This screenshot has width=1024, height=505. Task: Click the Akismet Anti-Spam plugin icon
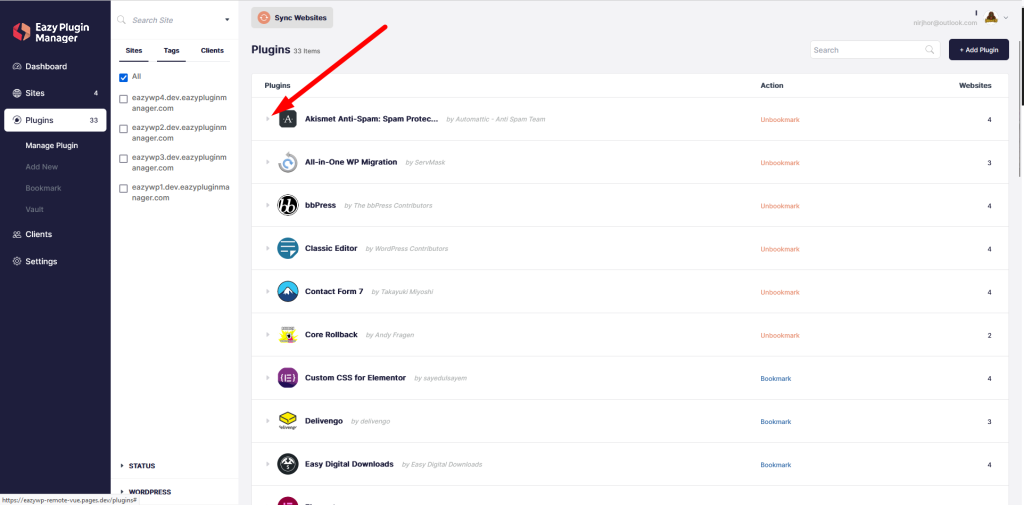288,120
